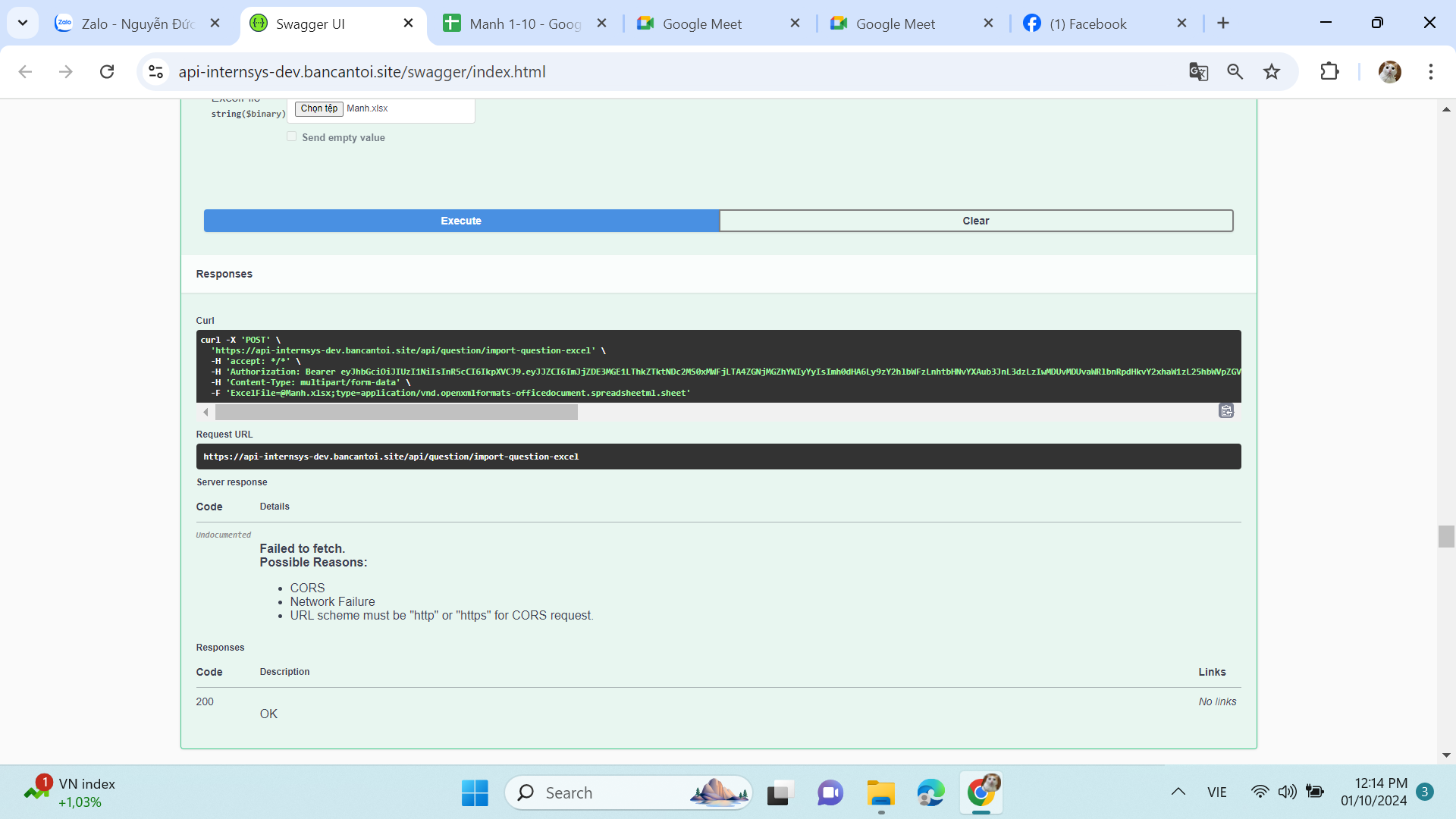Switch to the Facebook tab
The width and height of the screenshot is (1456, 819).
pyautogui.click(x=1087, y=24)
